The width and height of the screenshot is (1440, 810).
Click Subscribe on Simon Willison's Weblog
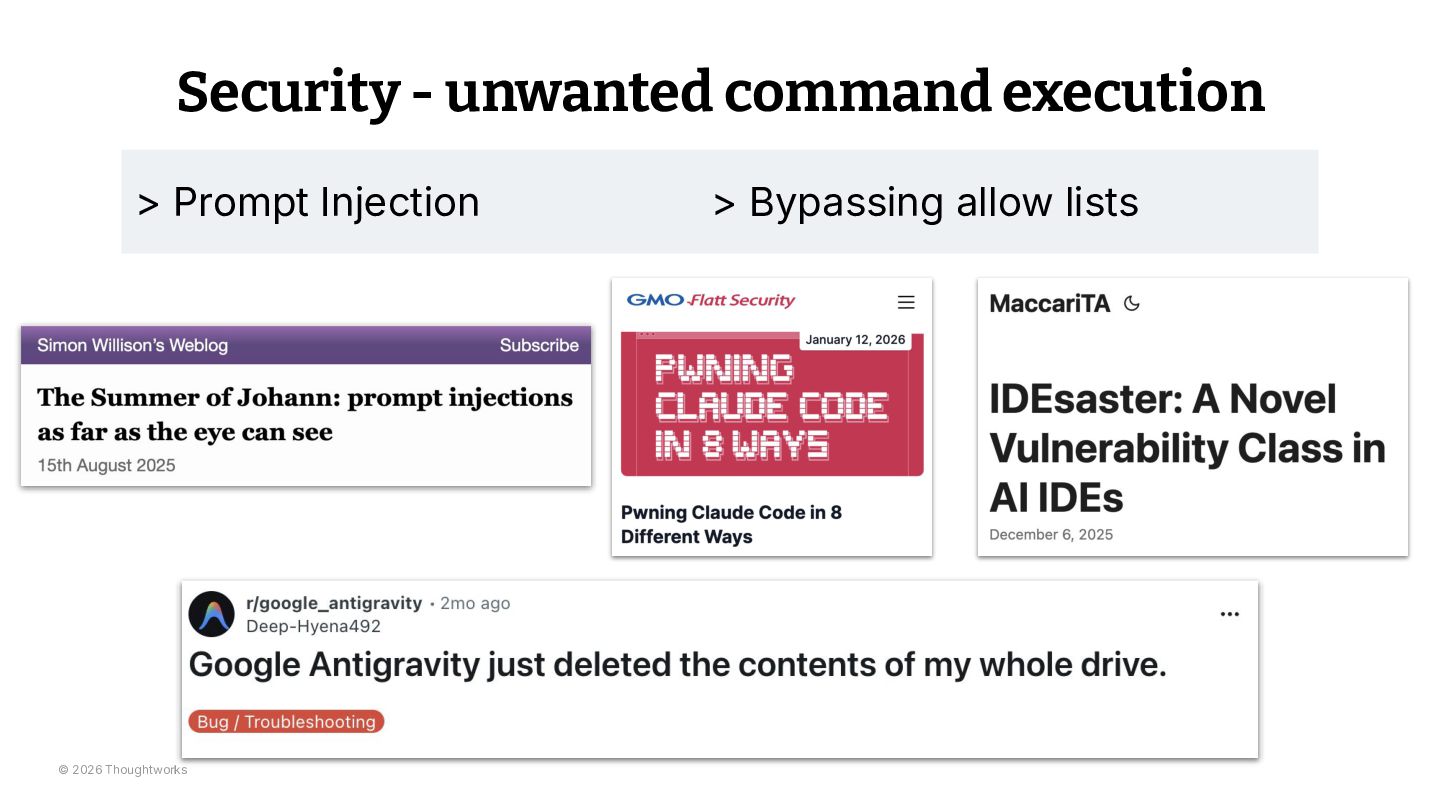[x=539, y=345]
